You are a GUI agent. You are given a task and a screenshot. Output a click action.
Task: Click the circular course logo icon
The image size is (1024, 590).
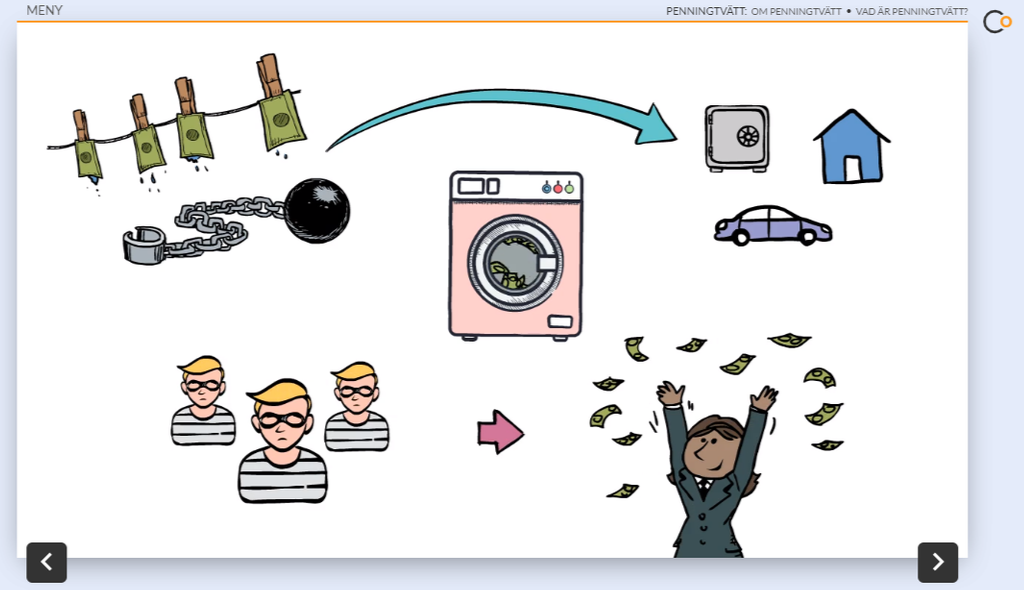coord(997,22)
